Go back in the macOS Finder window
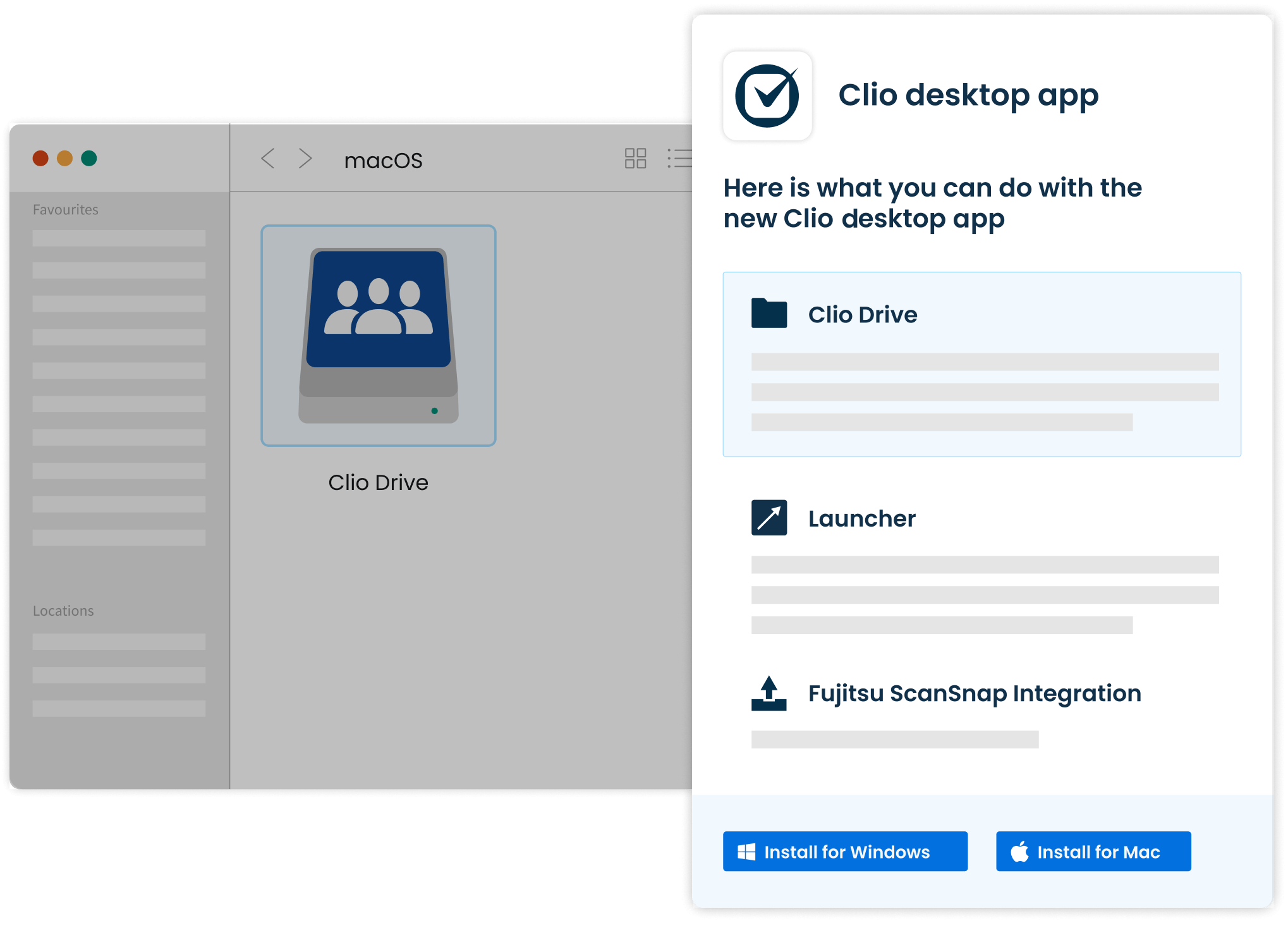 tap(268, 159)
